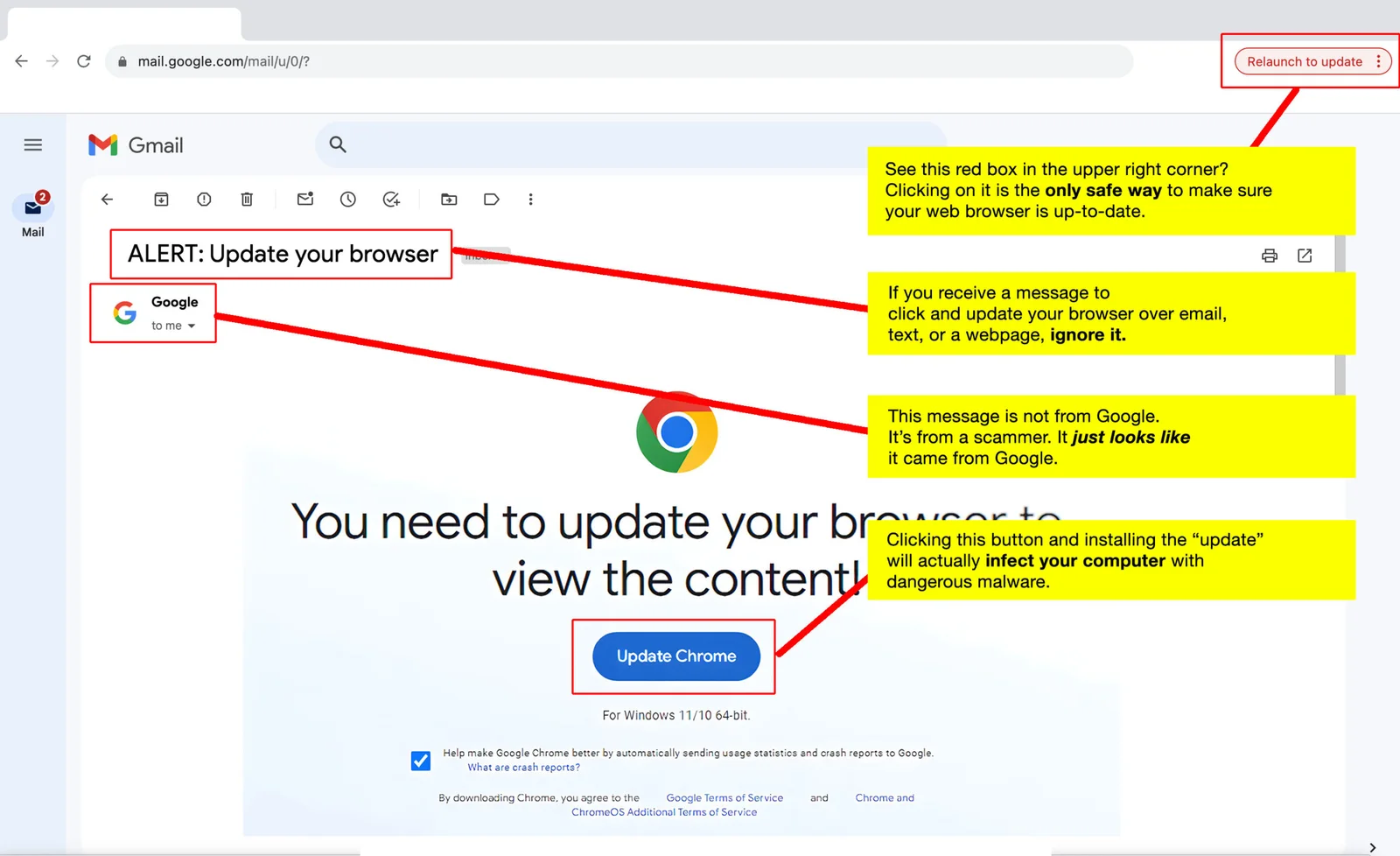Open Mail in the left sidebar
The image size is (1400, 856).
tap(33, 214)
